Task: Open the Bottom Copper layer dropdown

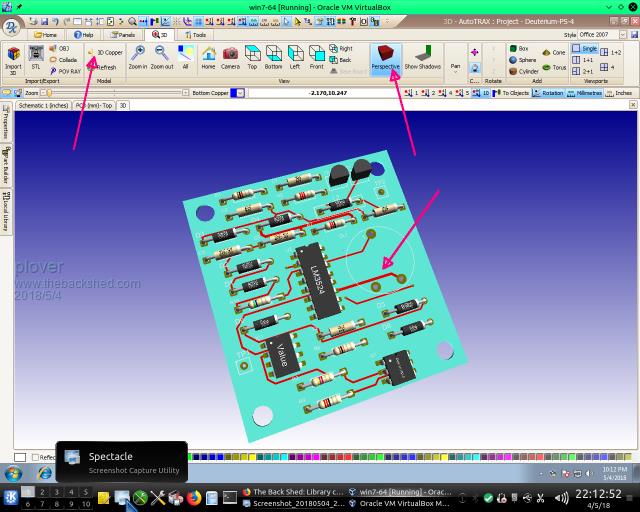Action: (237, 93)
